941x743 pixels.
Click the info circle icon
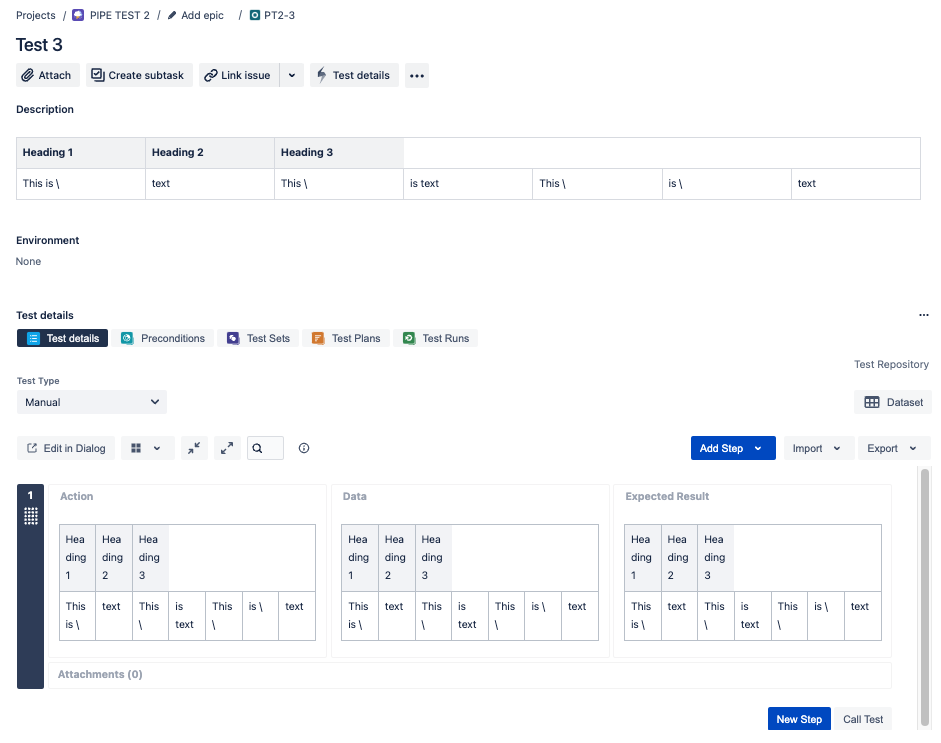pos(304,448)
